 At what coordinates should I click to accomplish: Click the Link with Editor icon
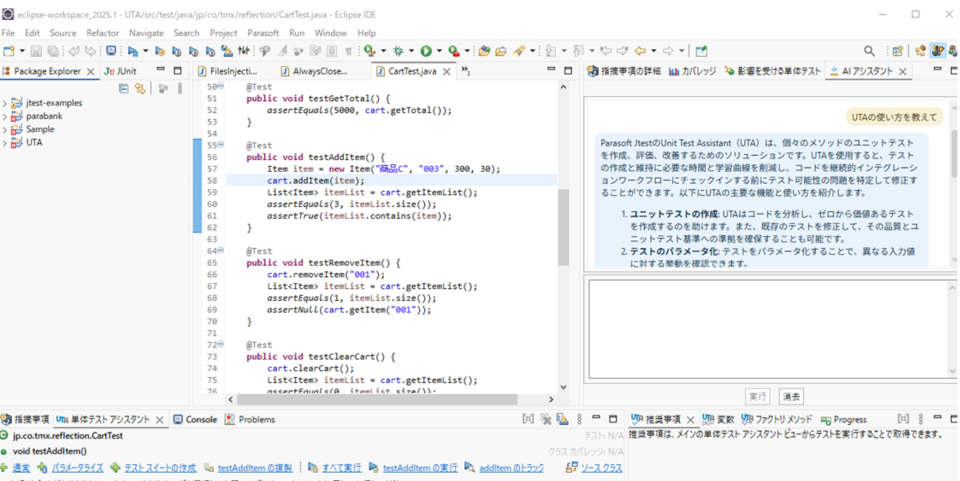pos(139,89)
